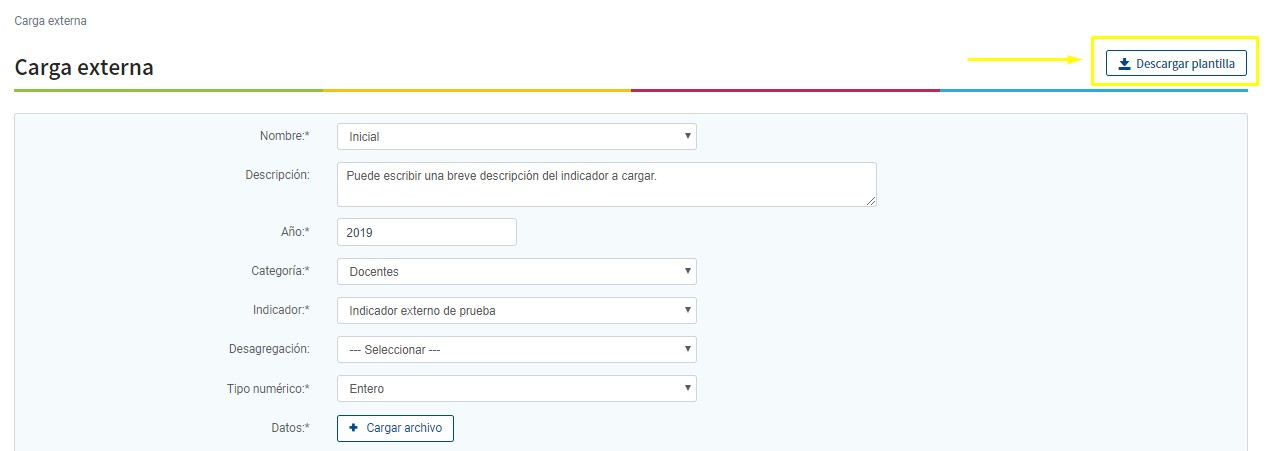Click the Tipo numérico field label
The width and height of the screenshot is (1268, 451).
(268, 388)
